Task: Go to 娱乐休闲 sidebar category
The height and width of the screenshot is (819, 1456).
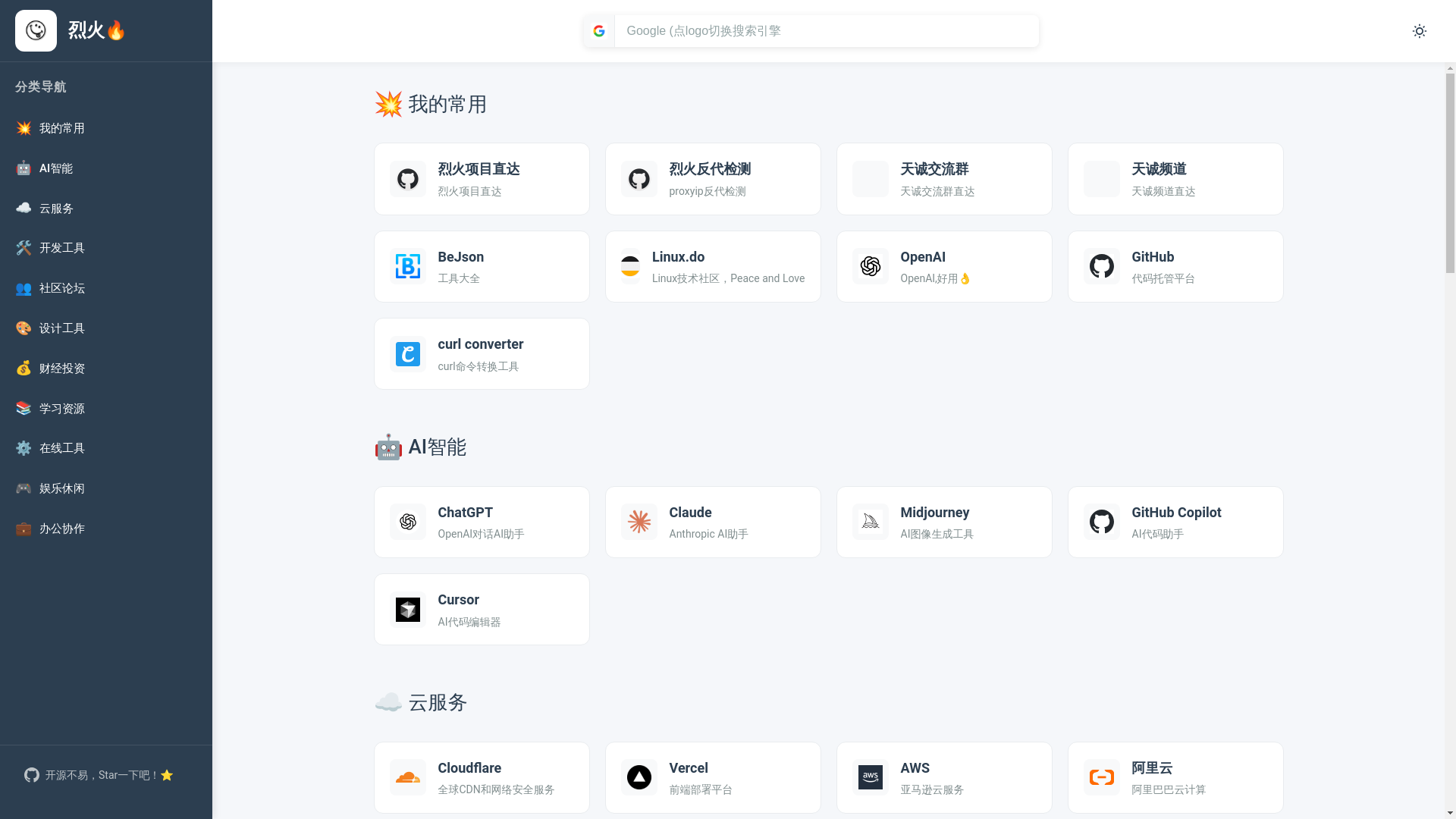Action: click(x=106, y=488)
